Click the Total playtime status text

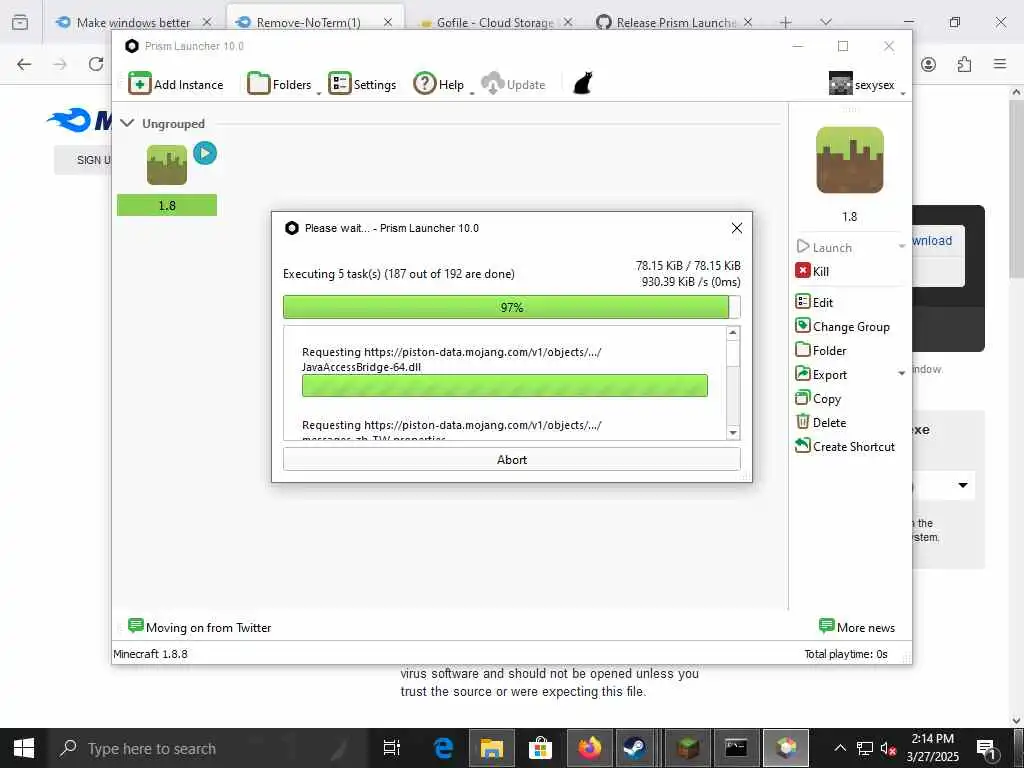click(x=846, y=654)
